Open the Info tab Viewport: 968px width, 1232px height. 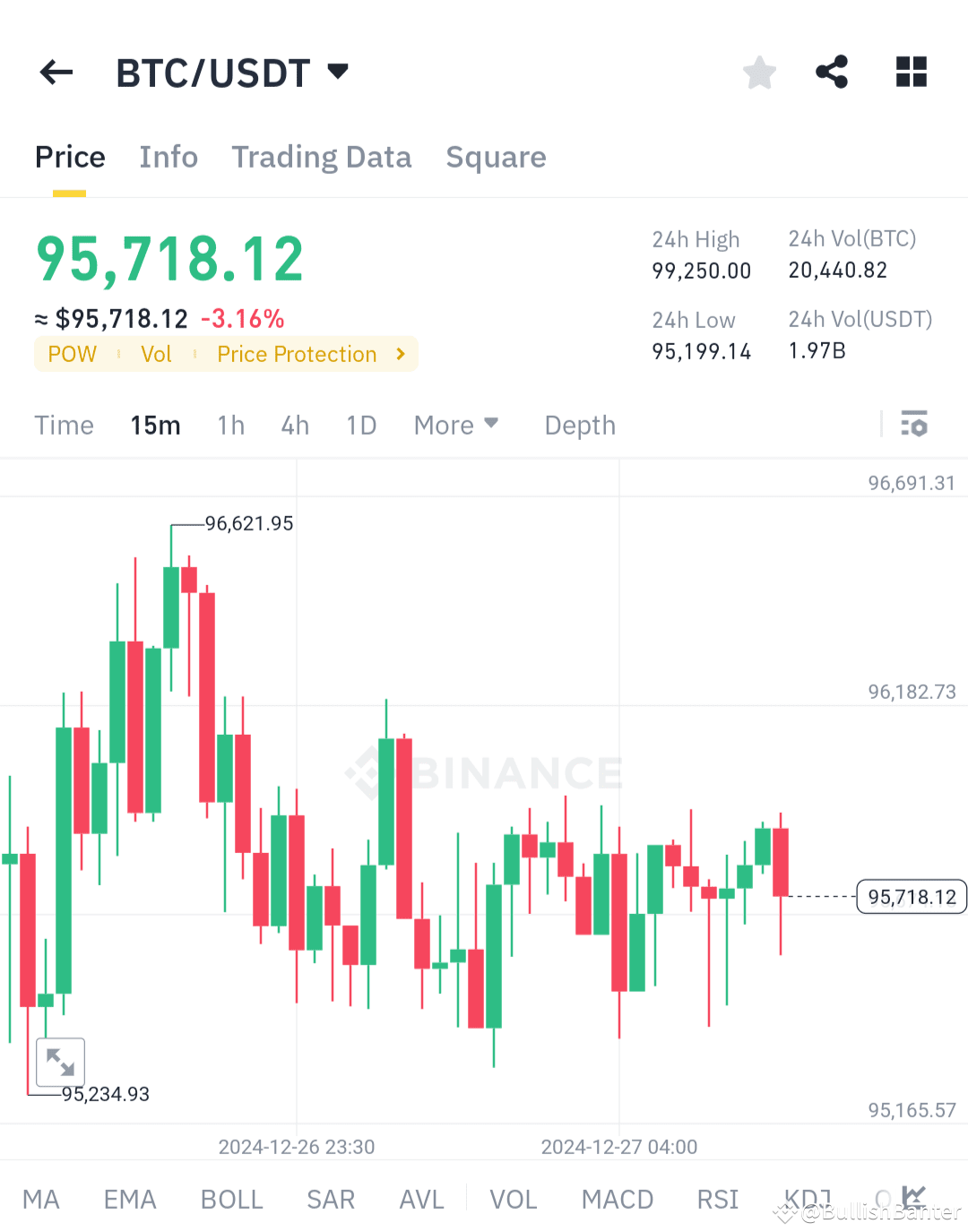tap(169, 157)
